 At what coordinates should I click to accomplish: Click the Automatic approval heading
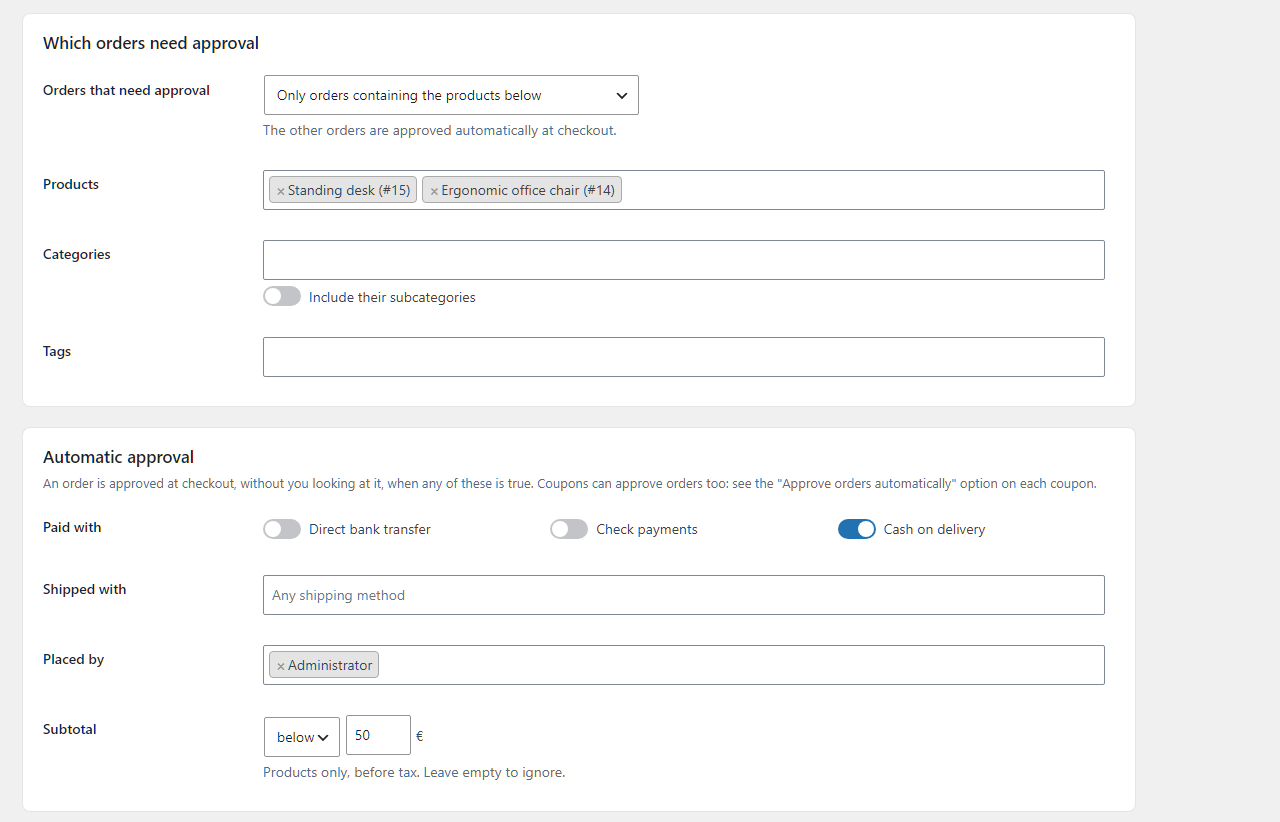point(118,457)
